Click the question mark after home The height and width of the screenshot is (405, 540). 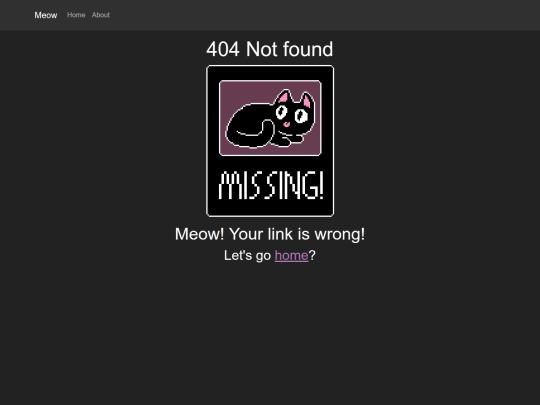click(x=312, y=256)
